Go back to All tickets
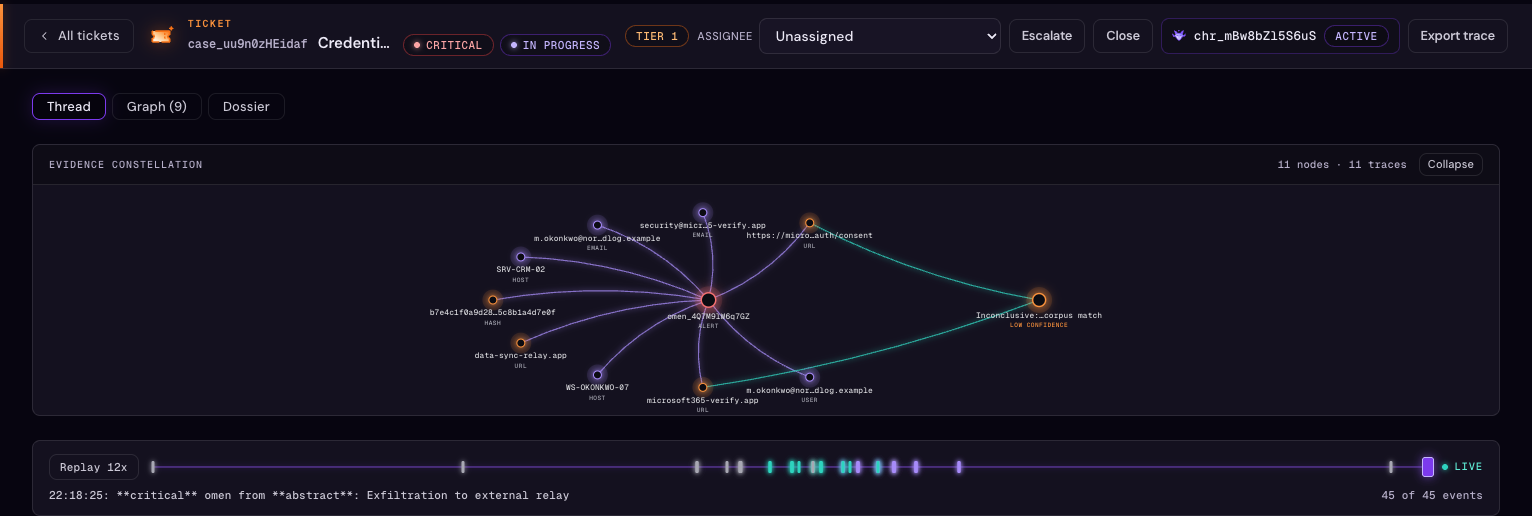The image size is (1532, 516). [79, 36]
